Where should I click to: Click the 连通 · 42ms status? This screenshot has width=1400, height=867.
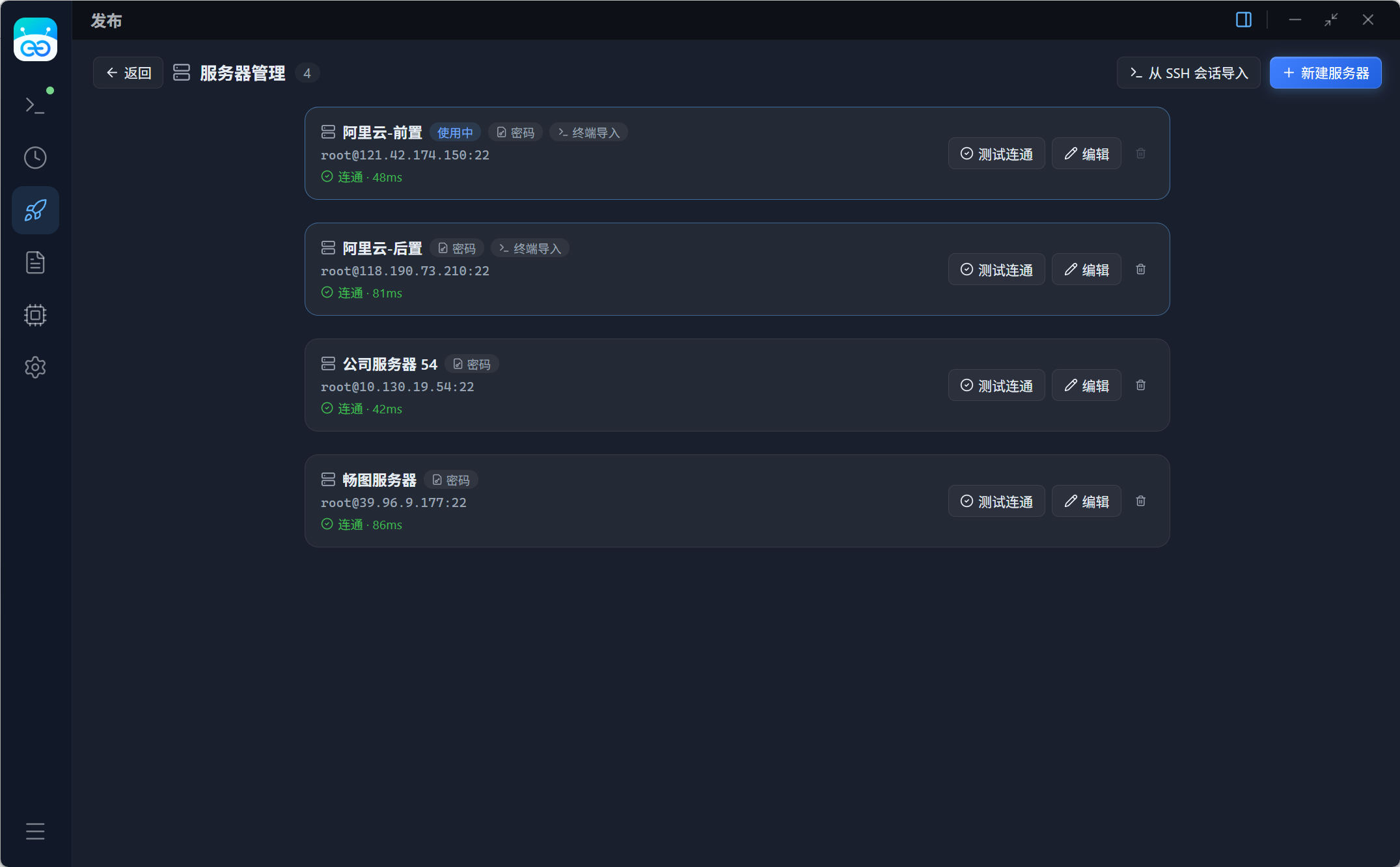361,409
